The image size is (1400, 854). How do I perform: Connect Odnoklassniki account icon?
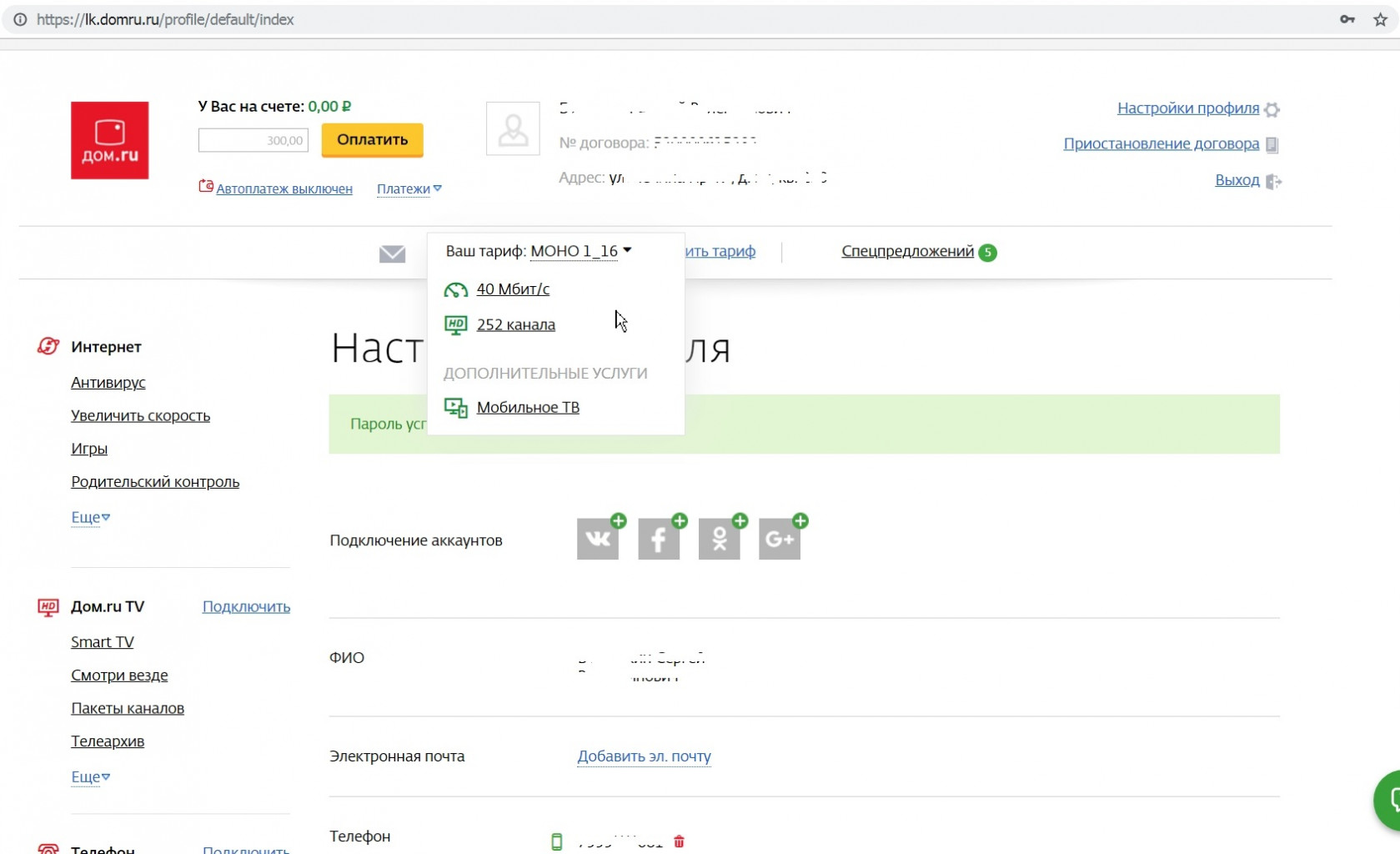coord(720,539)
